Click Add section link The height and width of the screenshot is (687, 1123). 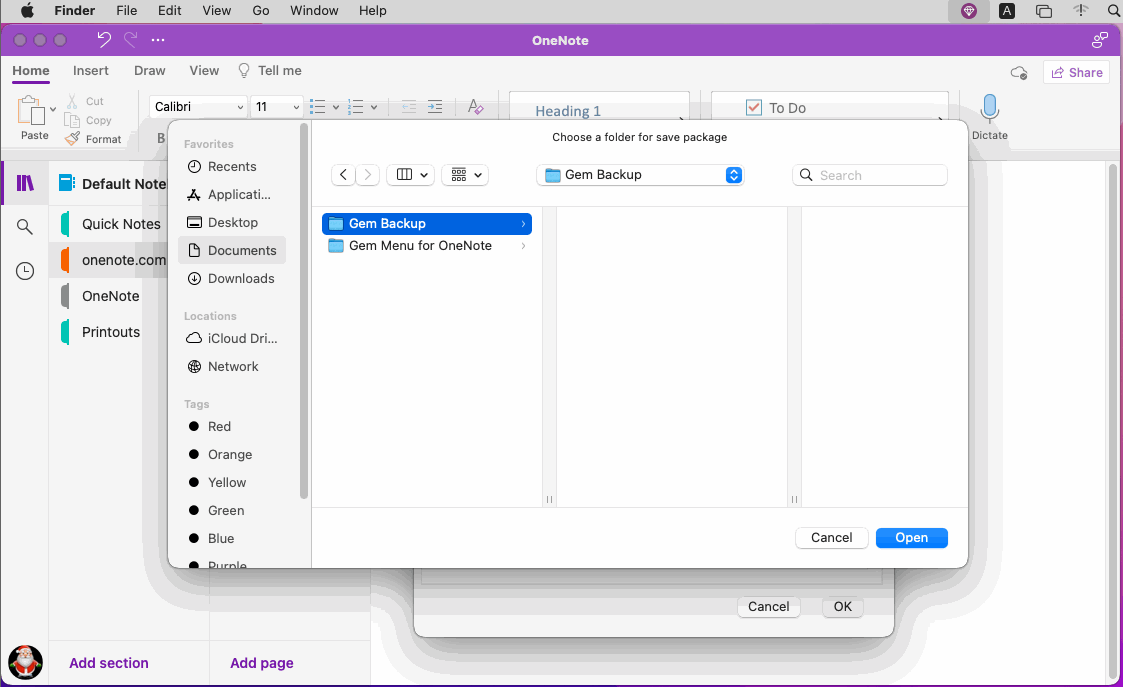[x=109, y=663]
